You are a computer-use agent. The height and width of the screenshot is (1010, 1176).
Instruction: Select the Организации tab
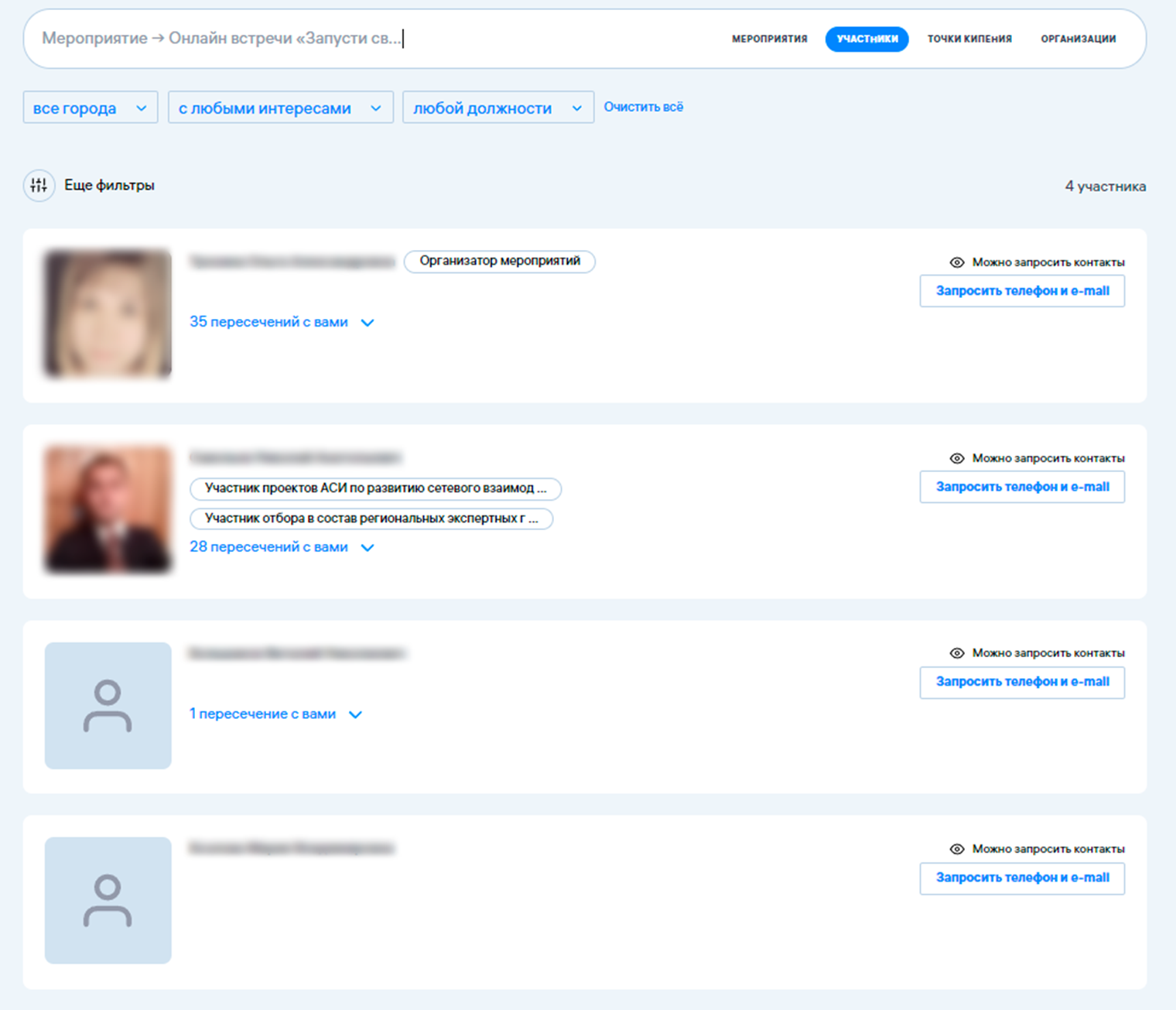[1078, 39]
